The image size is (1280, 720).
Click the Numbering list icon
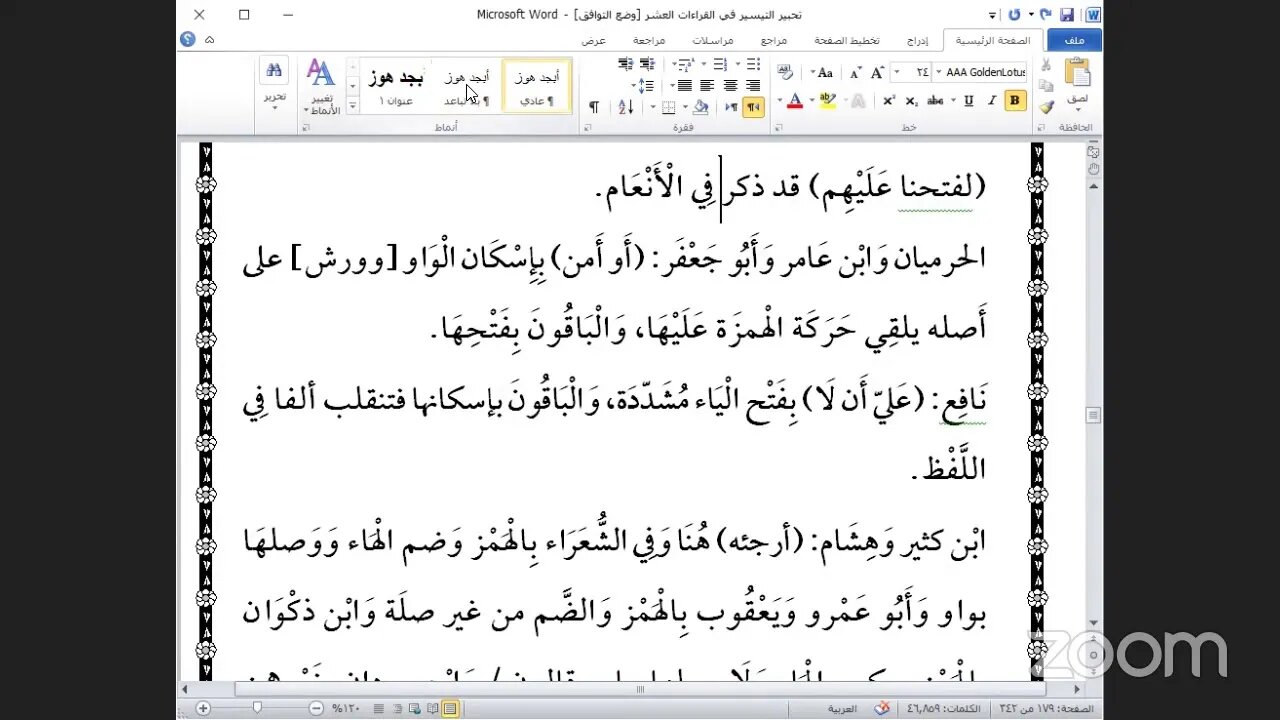tap(720, 64)
